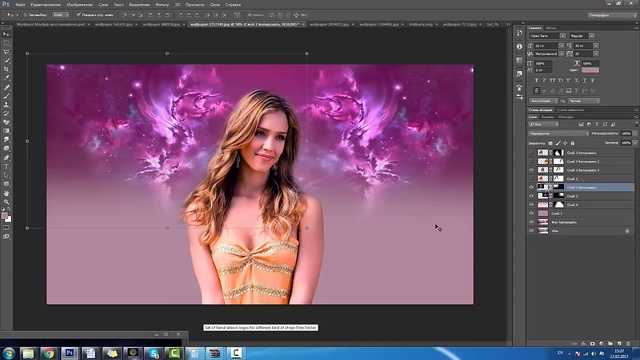Select the Healing Brush tool

coord(6,87)
